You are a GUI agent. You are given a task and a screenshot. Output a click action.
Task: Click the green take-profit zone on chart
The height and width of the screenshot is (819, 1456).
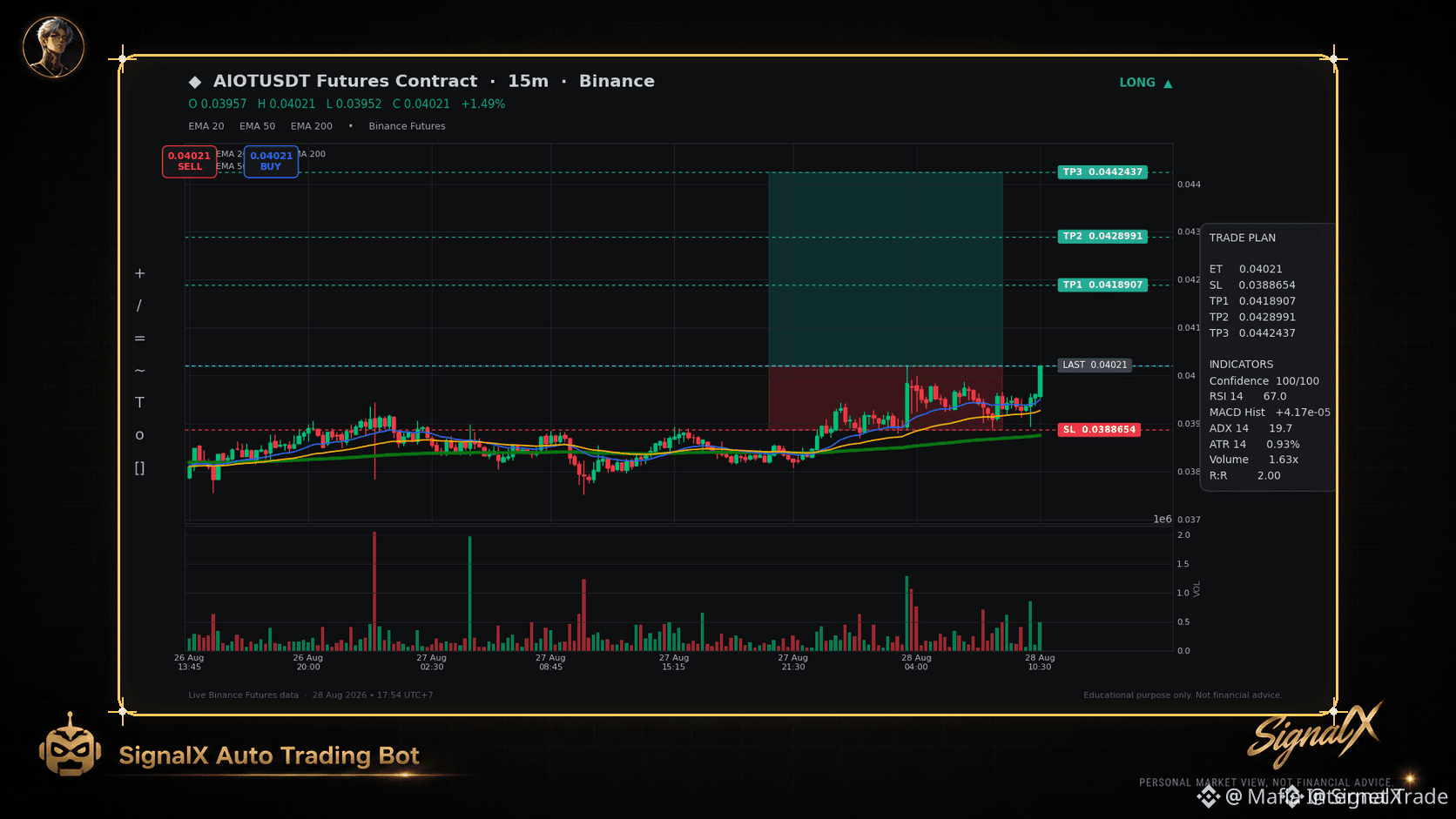(x=886, y=269)
